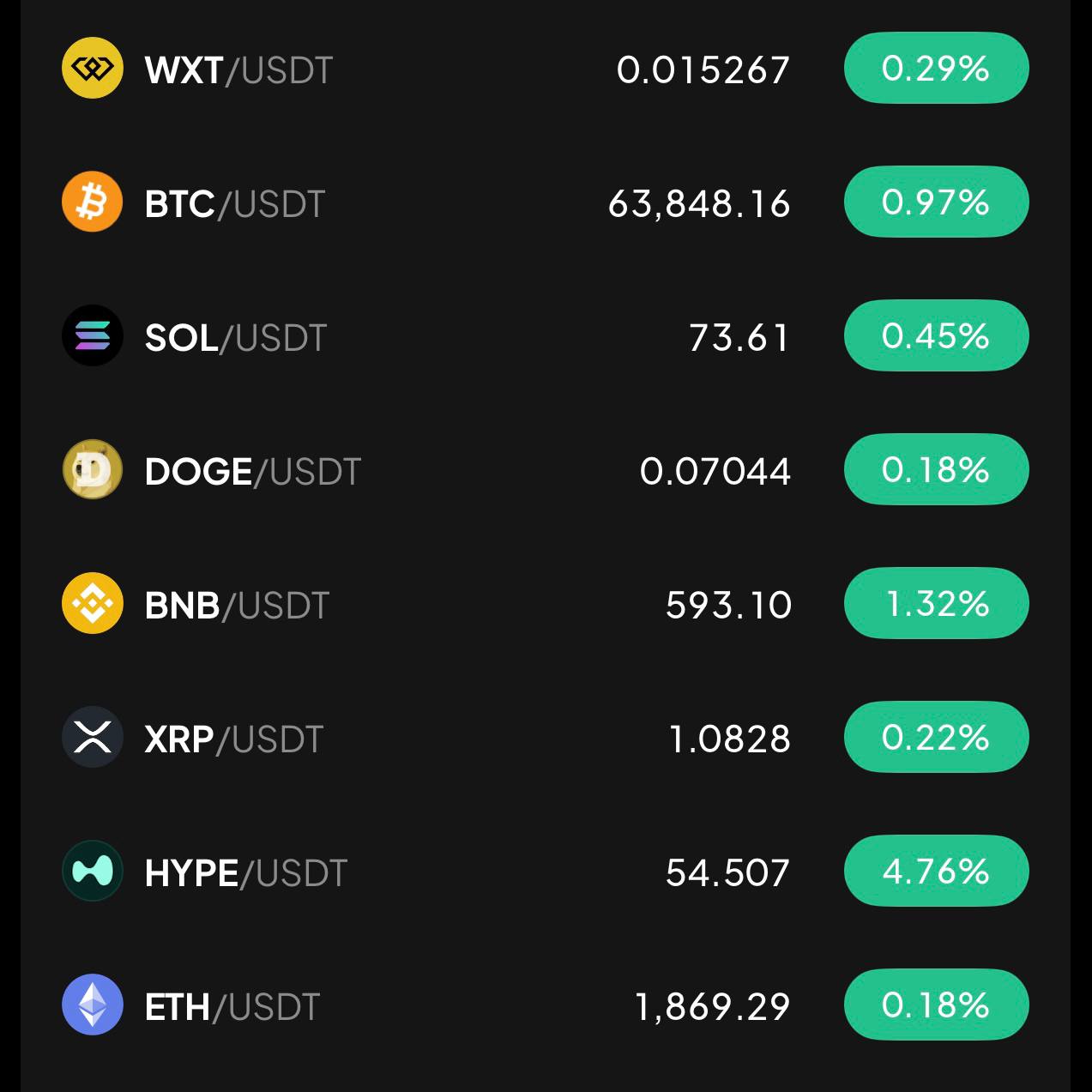Click the Solana logo icon
The image size is (1092, 1092).
(93, 335)
